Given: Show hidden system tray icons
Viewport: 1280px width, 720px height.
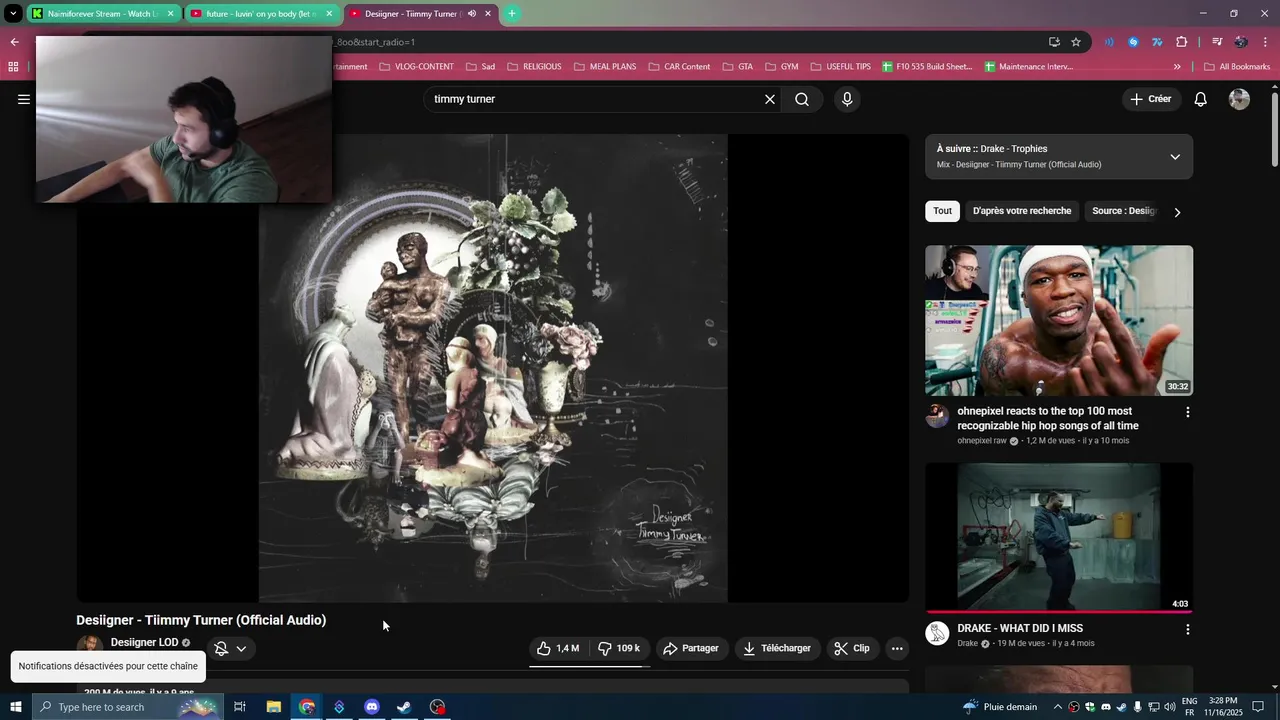Looking at the screenshot, I should (x=1058, y=707).
